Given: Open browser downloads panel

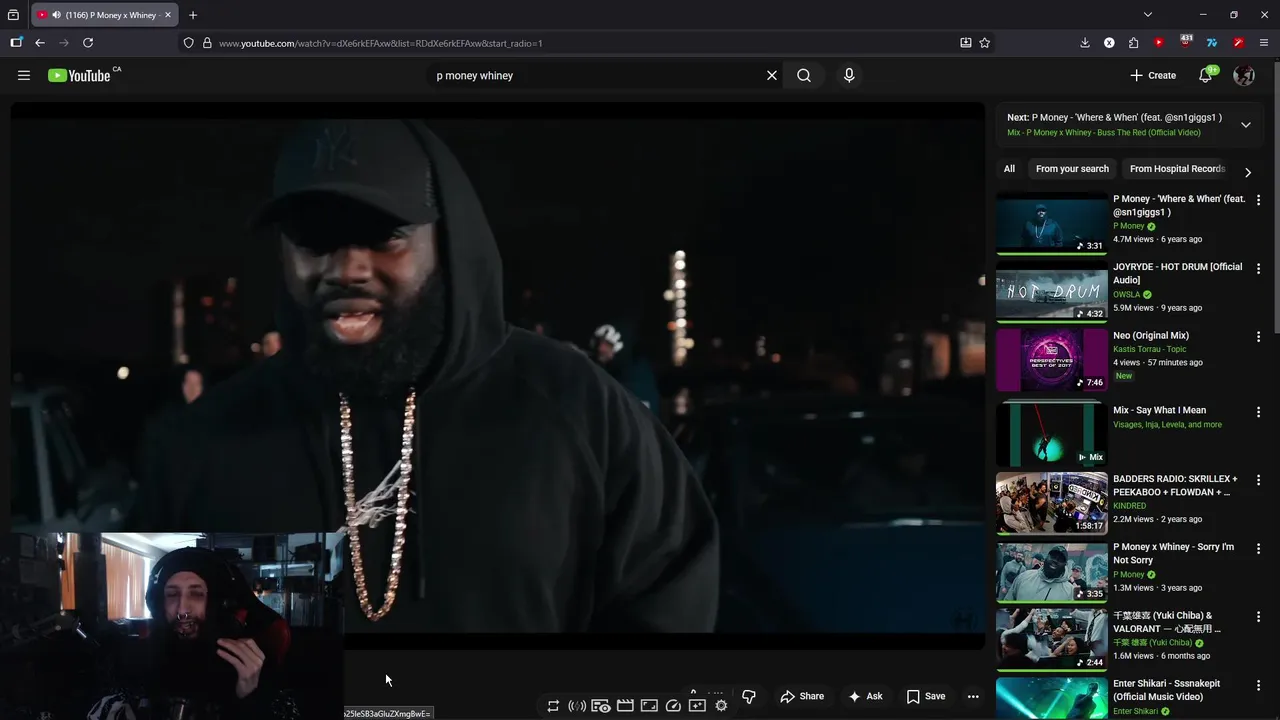Looking at the screenshot, I should (1085, 43).
